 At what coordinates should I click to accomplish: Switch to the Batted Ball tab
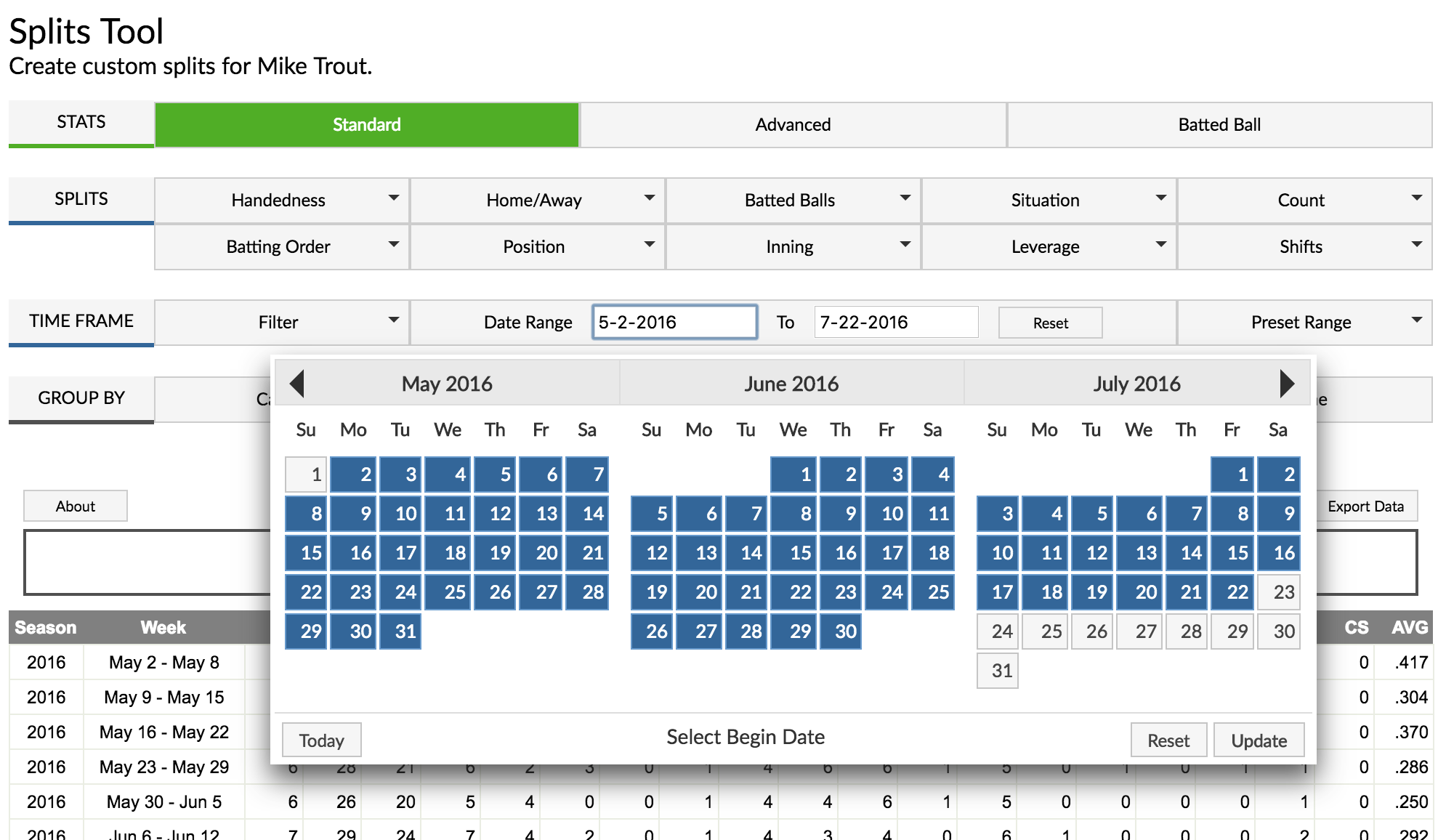1219,124
